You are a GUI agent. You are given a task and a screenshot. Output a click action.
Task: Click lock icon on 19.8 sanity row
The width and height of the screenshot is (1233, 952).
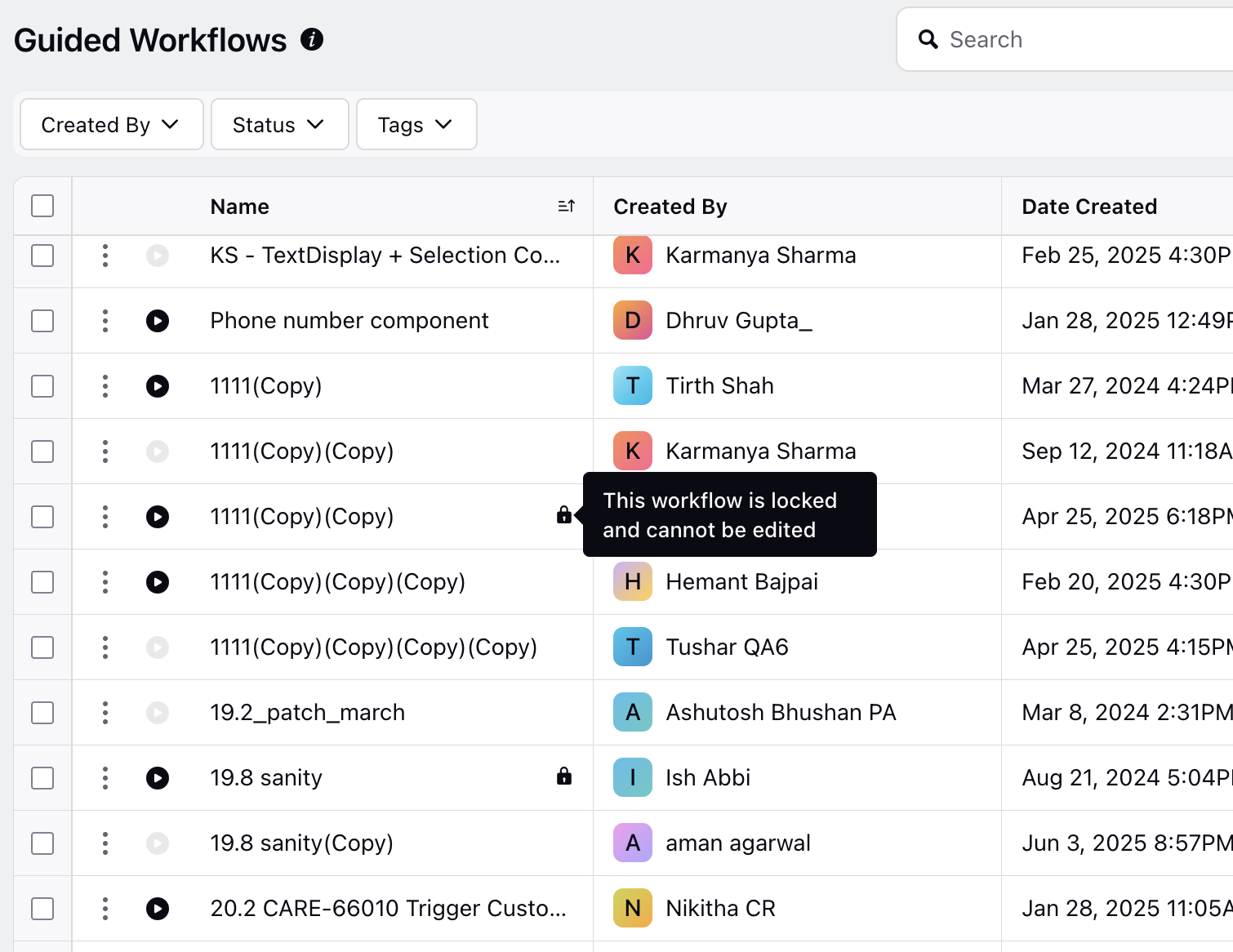[564, 776]
